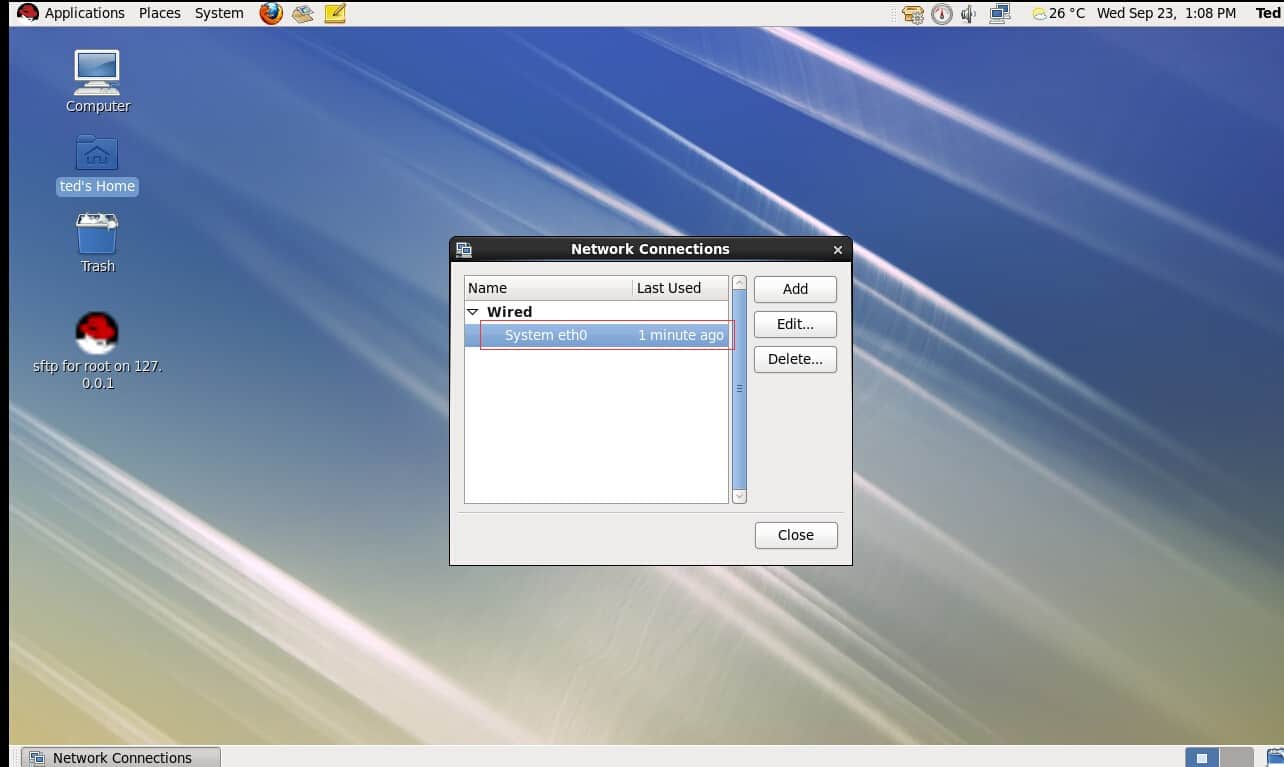Launch the Firefox browser from the panel
This screenshot has height=767, width=1284.
click(x=270, y=13)
